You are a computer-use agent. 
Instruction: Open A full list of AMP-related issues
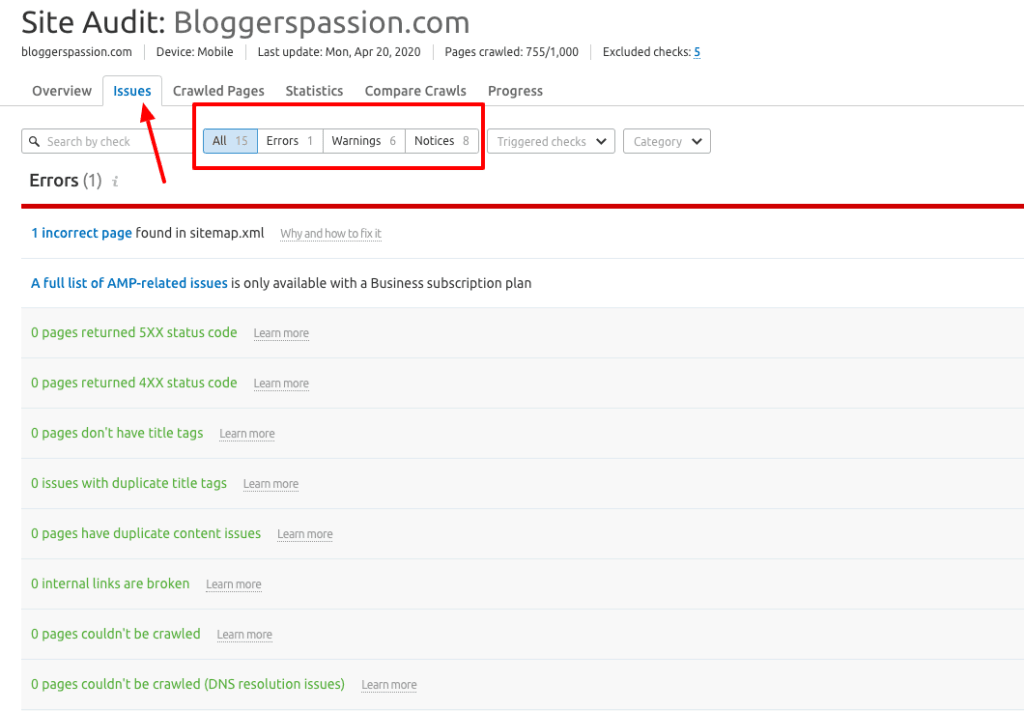(129, 283)
